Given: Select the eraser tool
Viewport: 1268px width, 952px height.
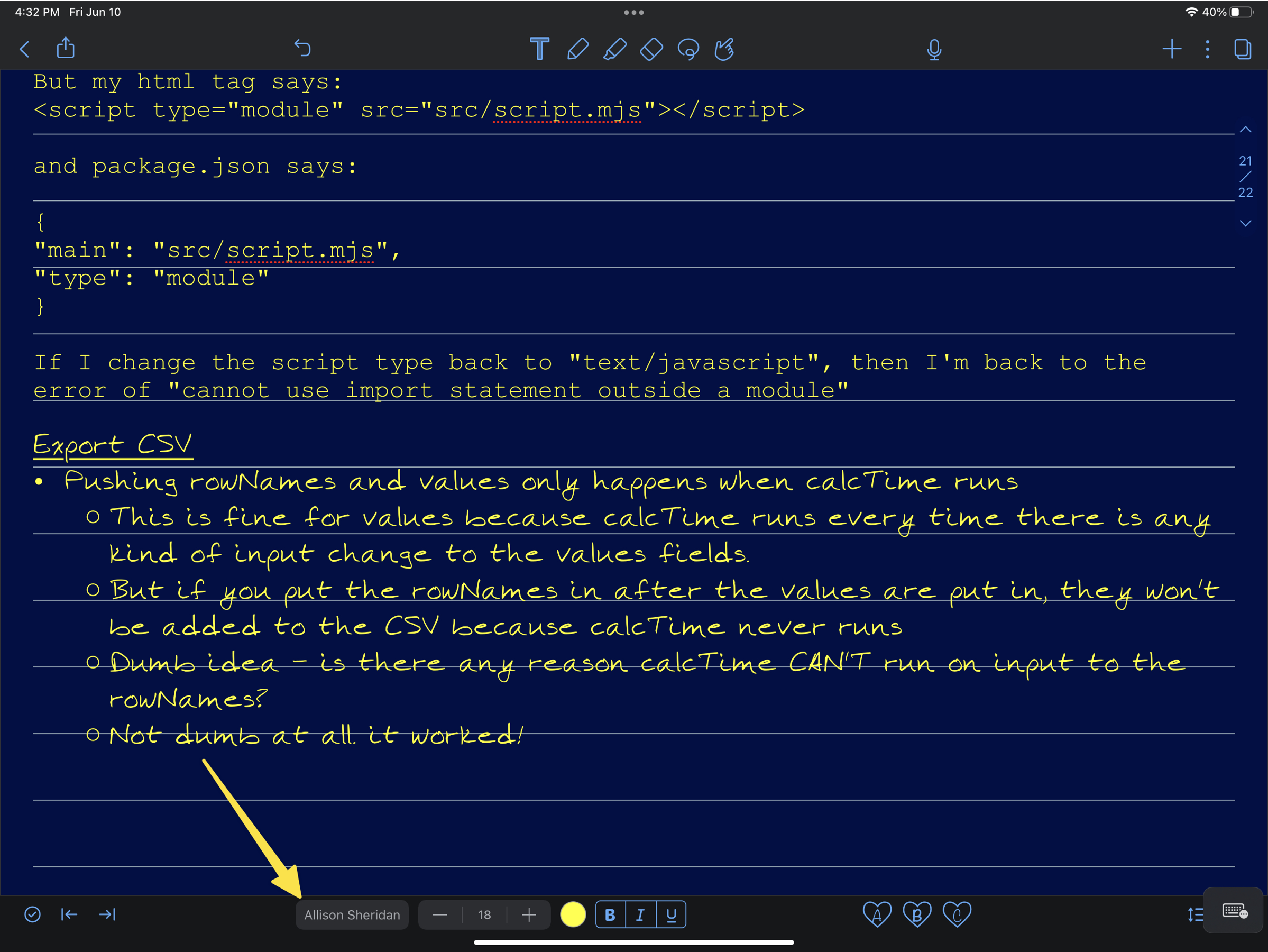Looking at the screenshot, I should click(x=650, y=48).
